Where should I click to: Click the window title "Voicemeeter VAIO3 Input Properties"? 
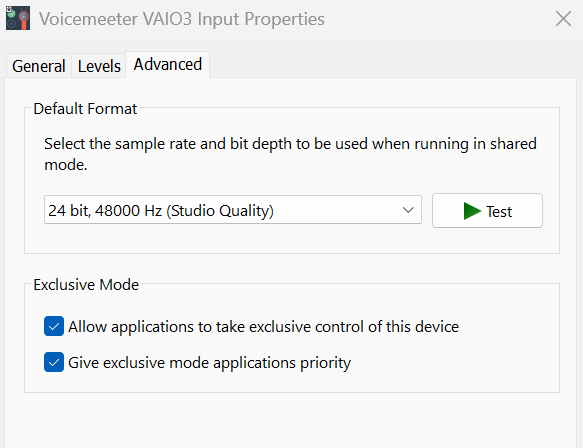pos(182,19)
